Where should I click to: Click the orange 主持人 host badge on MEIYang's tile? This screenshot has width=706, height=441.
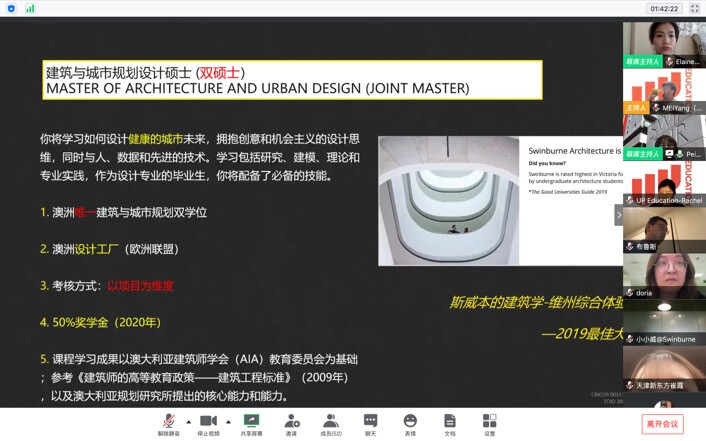tap(636, 108)
